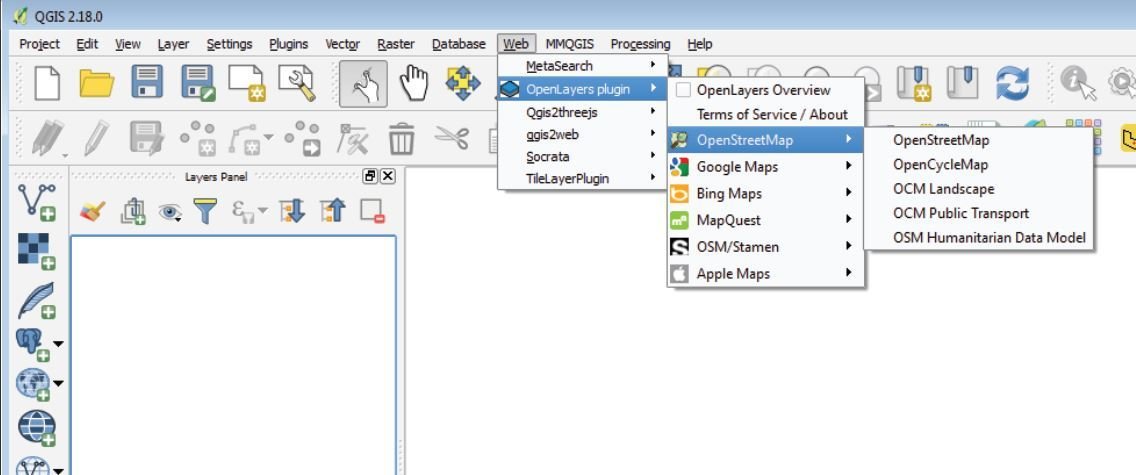The width and height of the screenshot is (1136, 475).
Task: Select the Add Feature tool icon
Action: point(198,138)
